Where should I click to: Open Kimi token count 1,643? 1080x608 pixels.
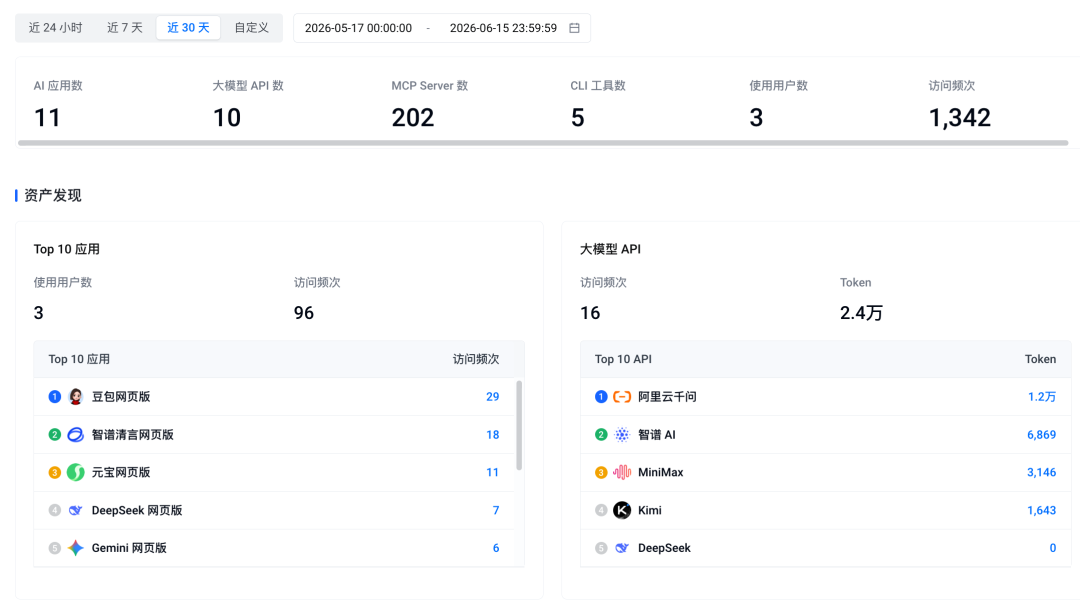[1041, 510]
